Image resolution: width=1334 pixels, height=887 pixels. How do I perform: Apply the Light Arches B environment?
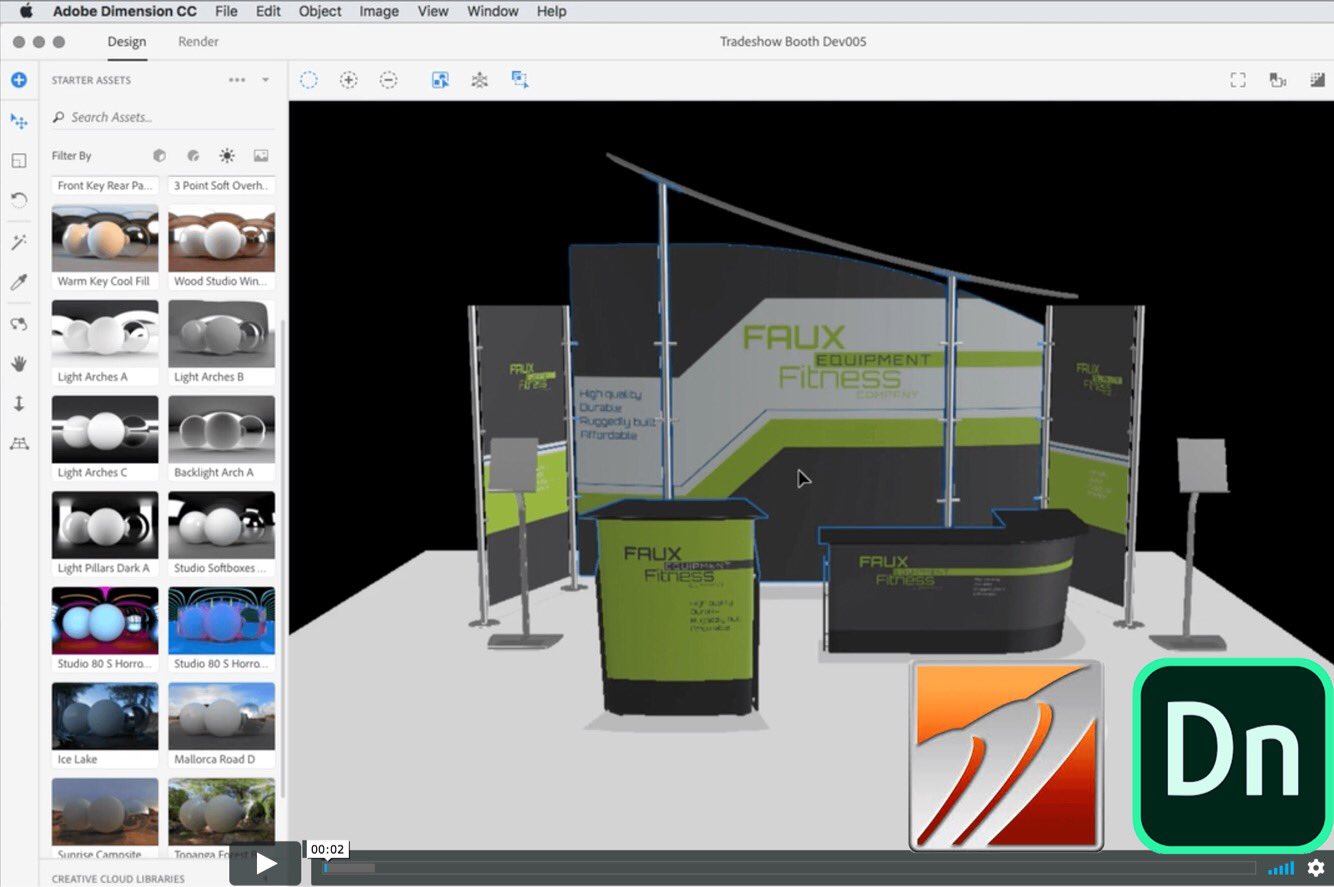tap(221, 343)
